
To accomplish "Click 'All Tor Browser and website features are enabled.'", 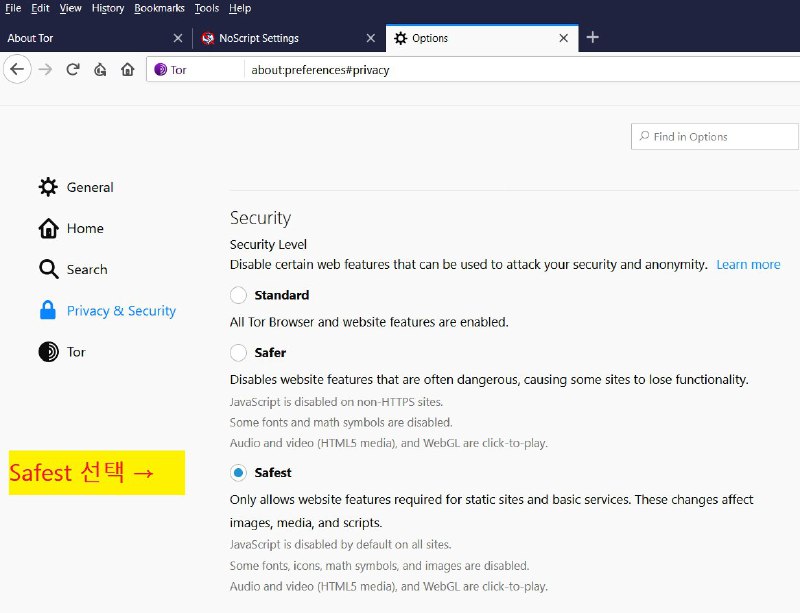I will pos(369,322).
